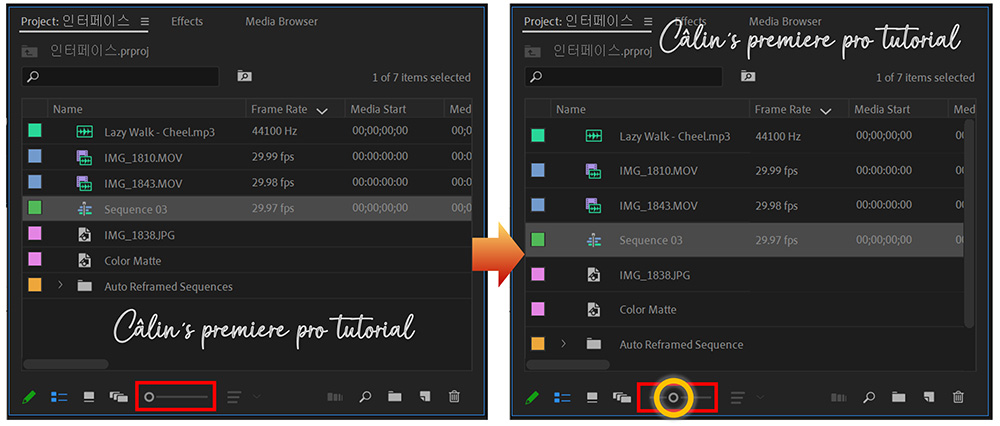This screenshot has width=1000, height=426.
Task: Select the Project: 인터페이스 tab in right panel
Action: pyautogui.click(x=578, y=22)
